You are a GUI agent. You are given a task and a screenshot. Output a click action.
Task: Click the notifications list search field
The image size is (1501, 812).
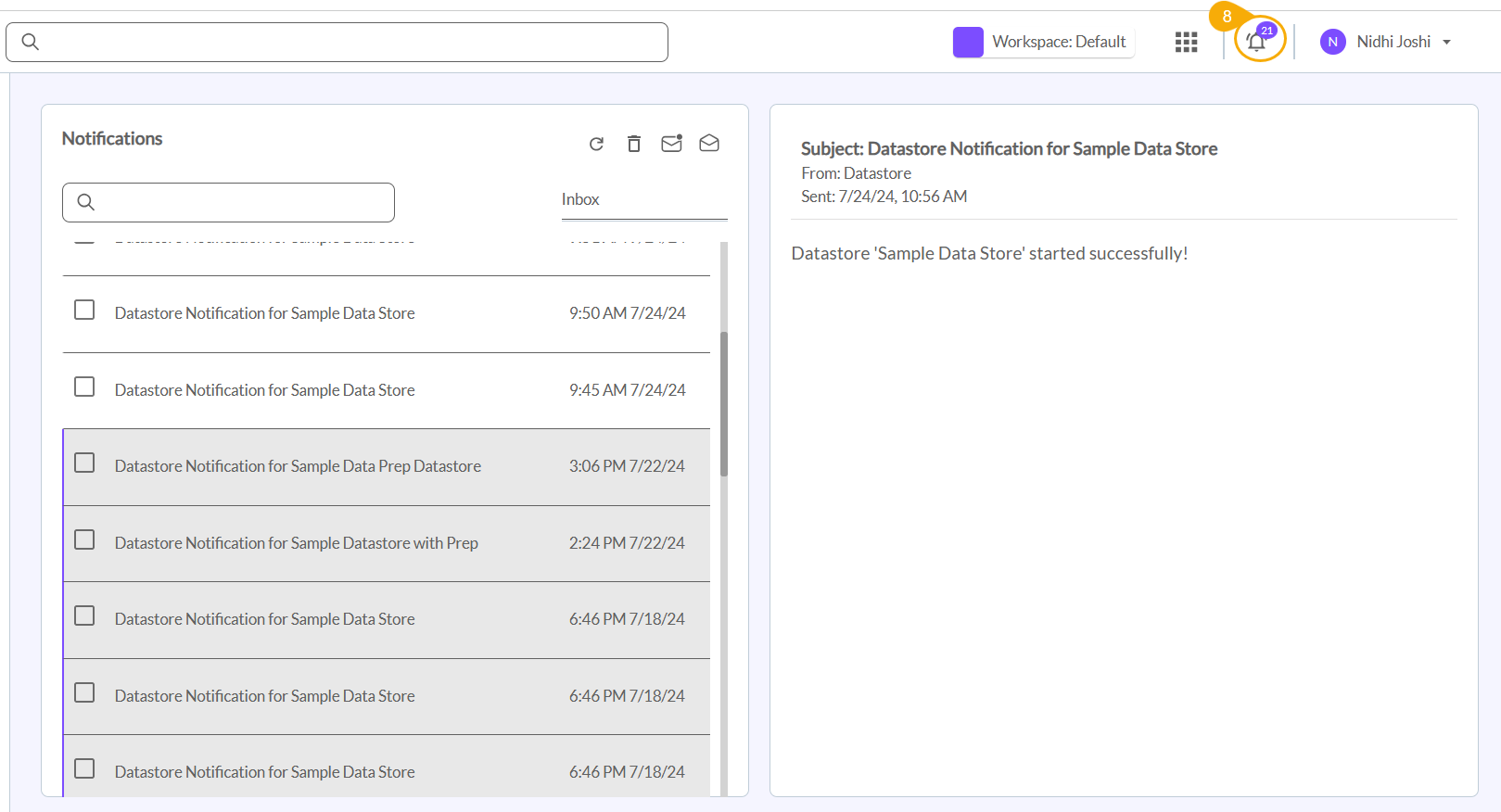241,202
